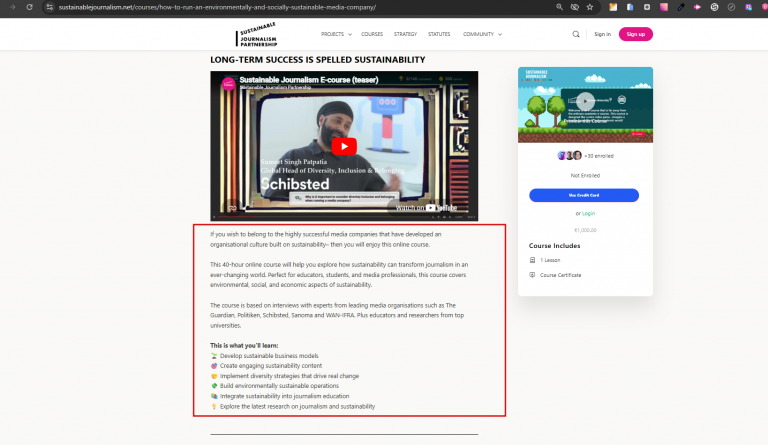768x445 pixels.
Task: Open the white circular swirl extension
Action: coord(715,7)
